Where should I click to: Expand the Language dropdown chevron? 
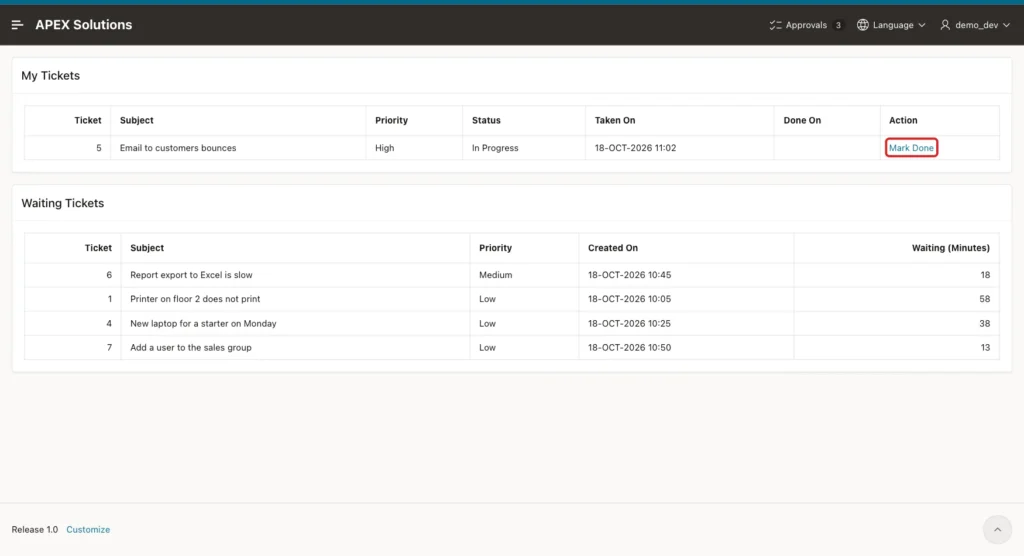pyautogui.click(x=921, y=25)
